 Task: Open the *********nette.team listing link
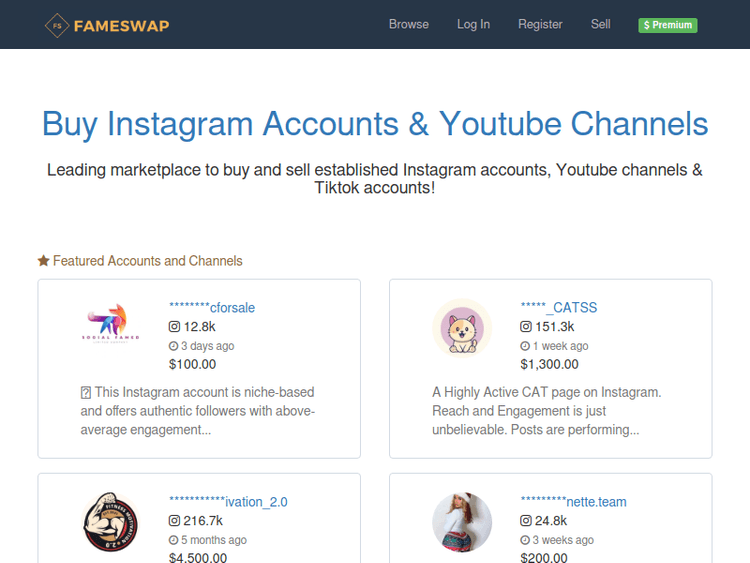coord(574,502)
